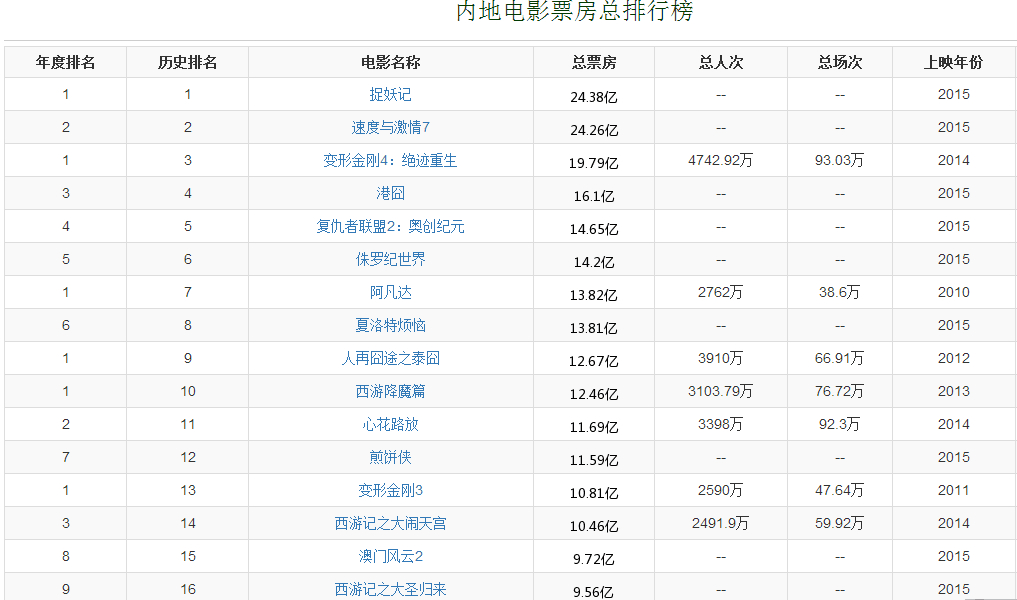Open the 西游记之大闹天宫 link
Viewport: 1017px width, 600px height.
pyautogui.click(x=390, y=524)
